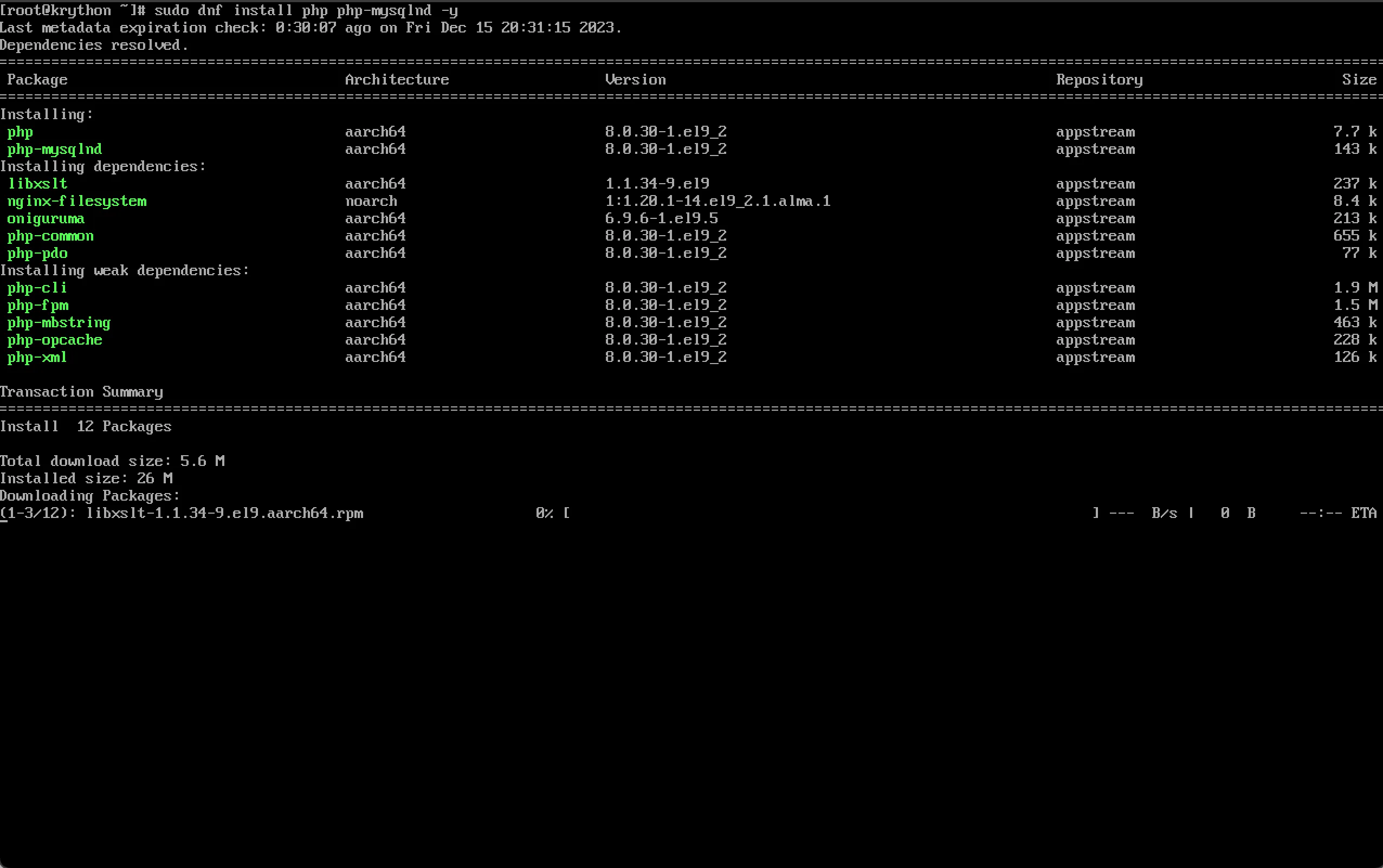Viewport: 1383px width, 868px height.
Task: Click the '463 k' size value
Action: pos(1355,322)
